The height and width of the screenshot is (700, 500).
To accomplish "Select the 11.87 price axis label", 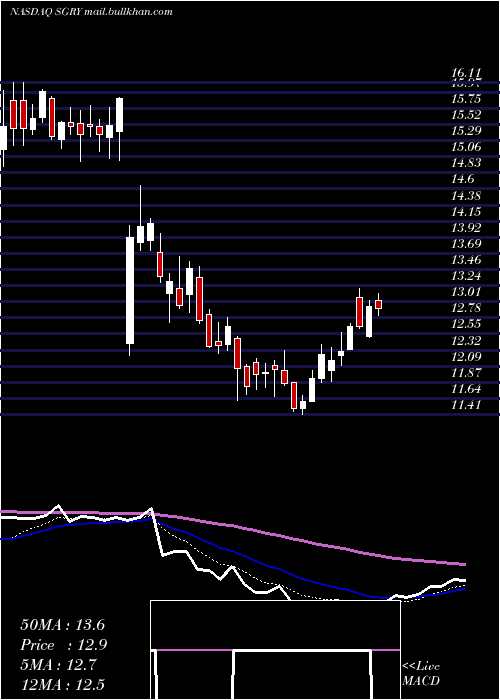I will 466,373.
